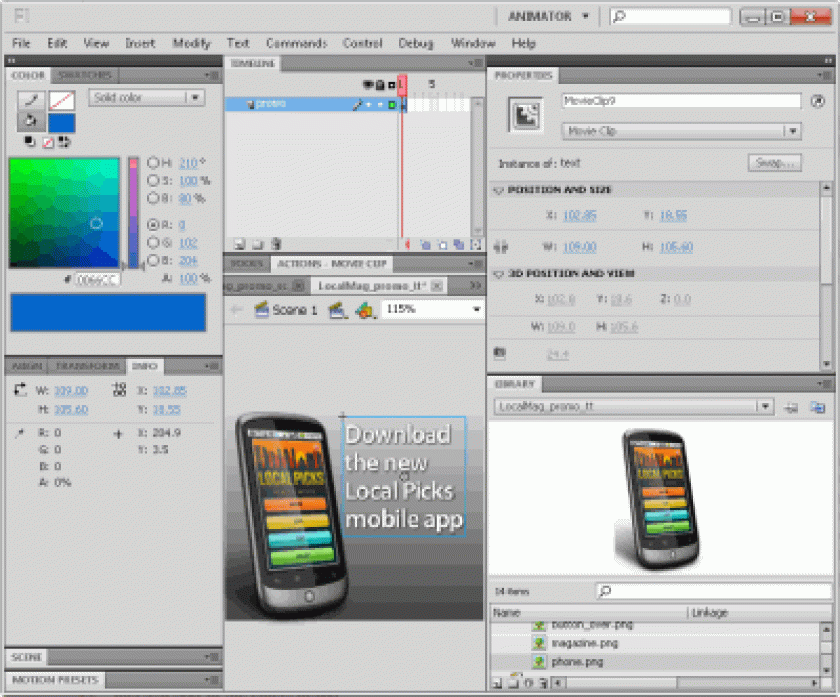This screenshot has height=697, width=840.
Task: Click the Swap button
Action: [775, 163]
